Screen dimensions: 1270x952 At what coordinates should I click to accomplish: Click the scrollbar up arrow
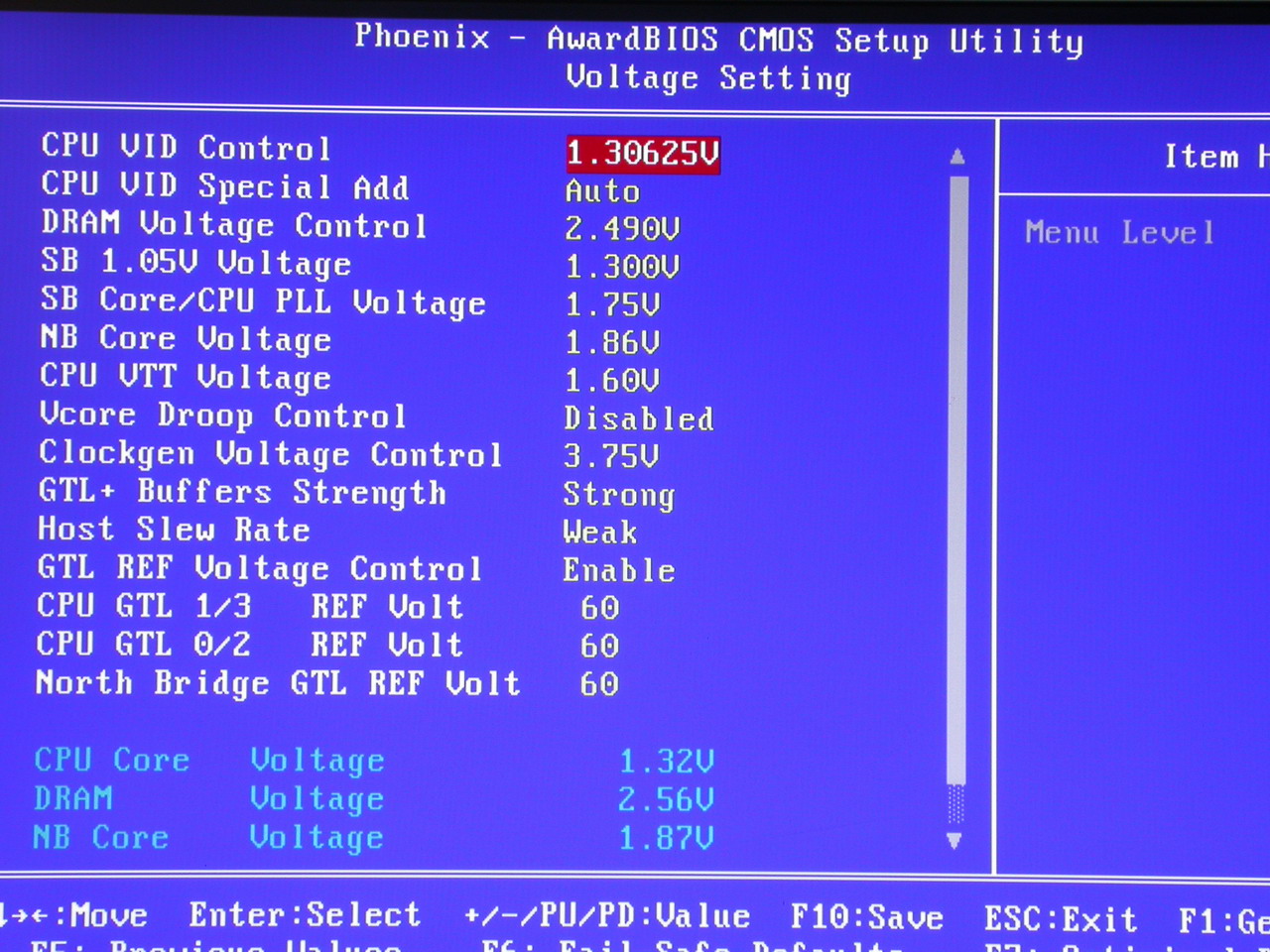957,157
